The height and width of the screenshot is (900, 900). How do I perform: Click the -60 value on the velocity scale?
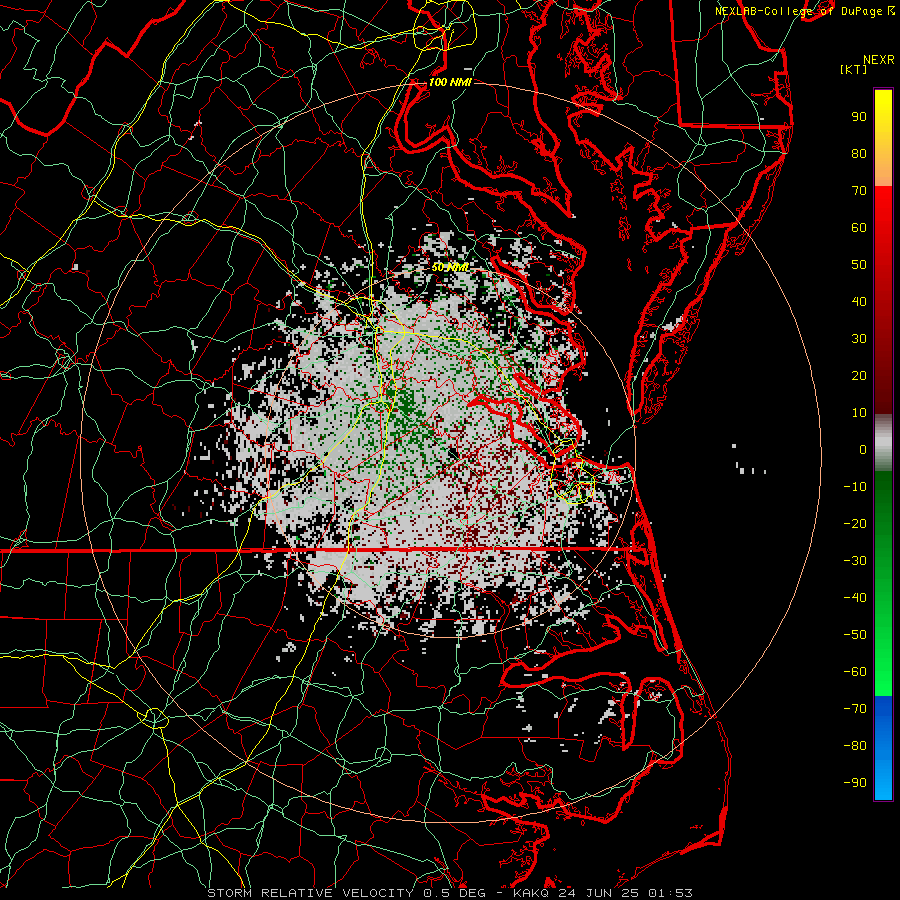tap(855, 672)
